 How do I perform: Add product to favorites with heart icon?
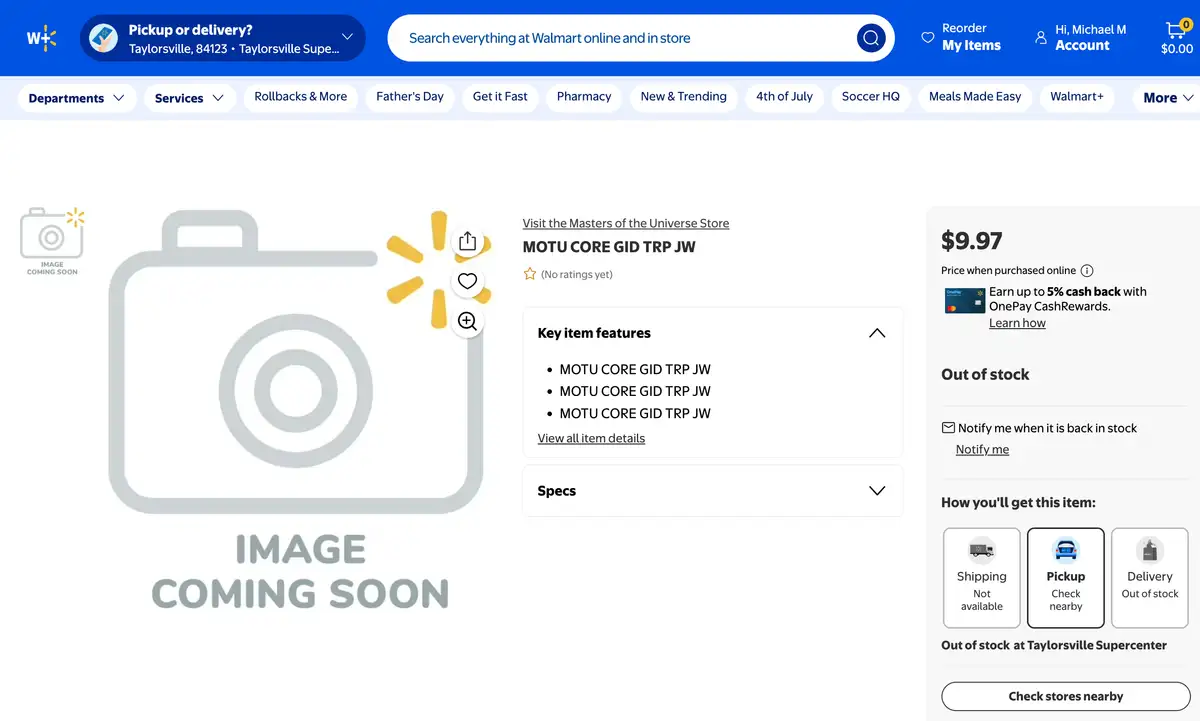click(467, 281)
